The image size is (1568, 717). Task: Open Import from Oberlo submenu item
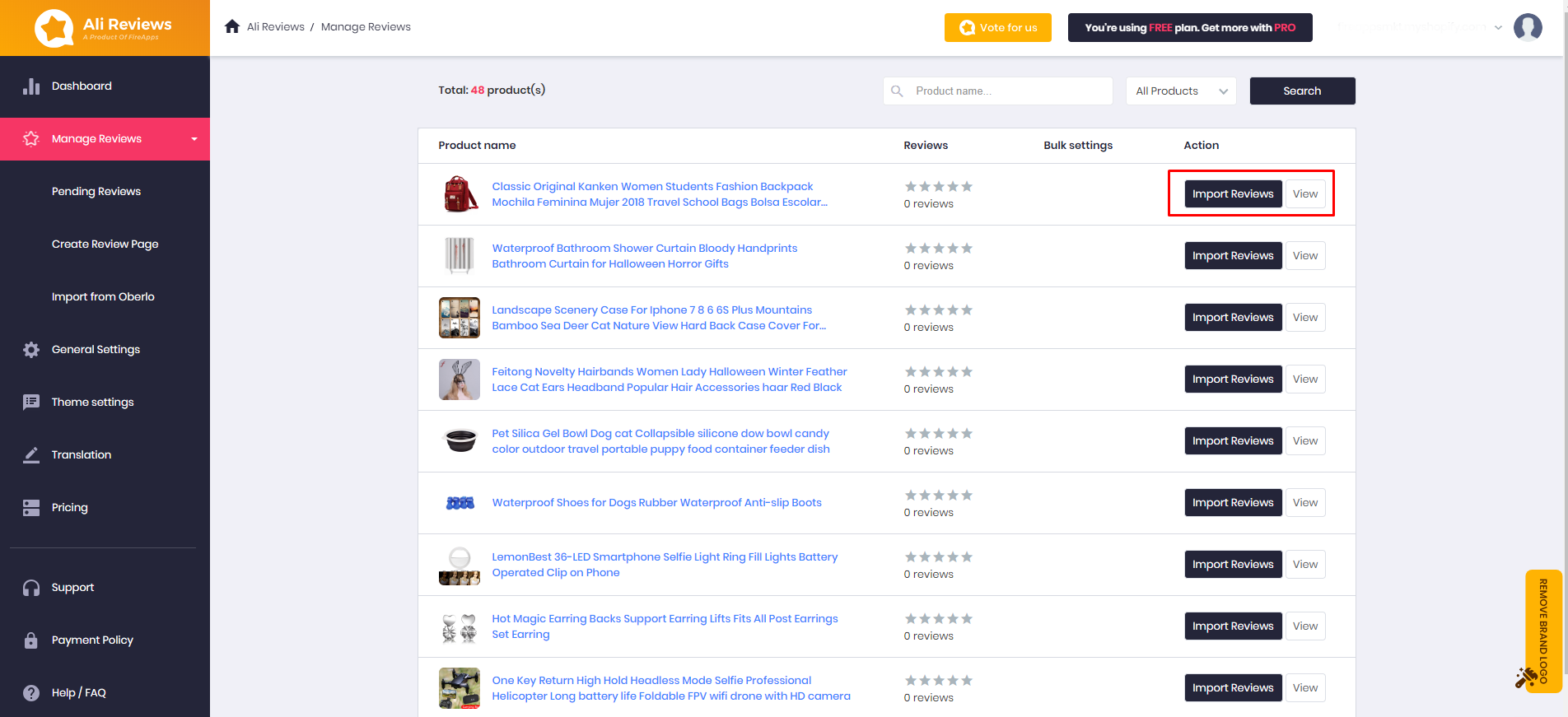(103, 296)
